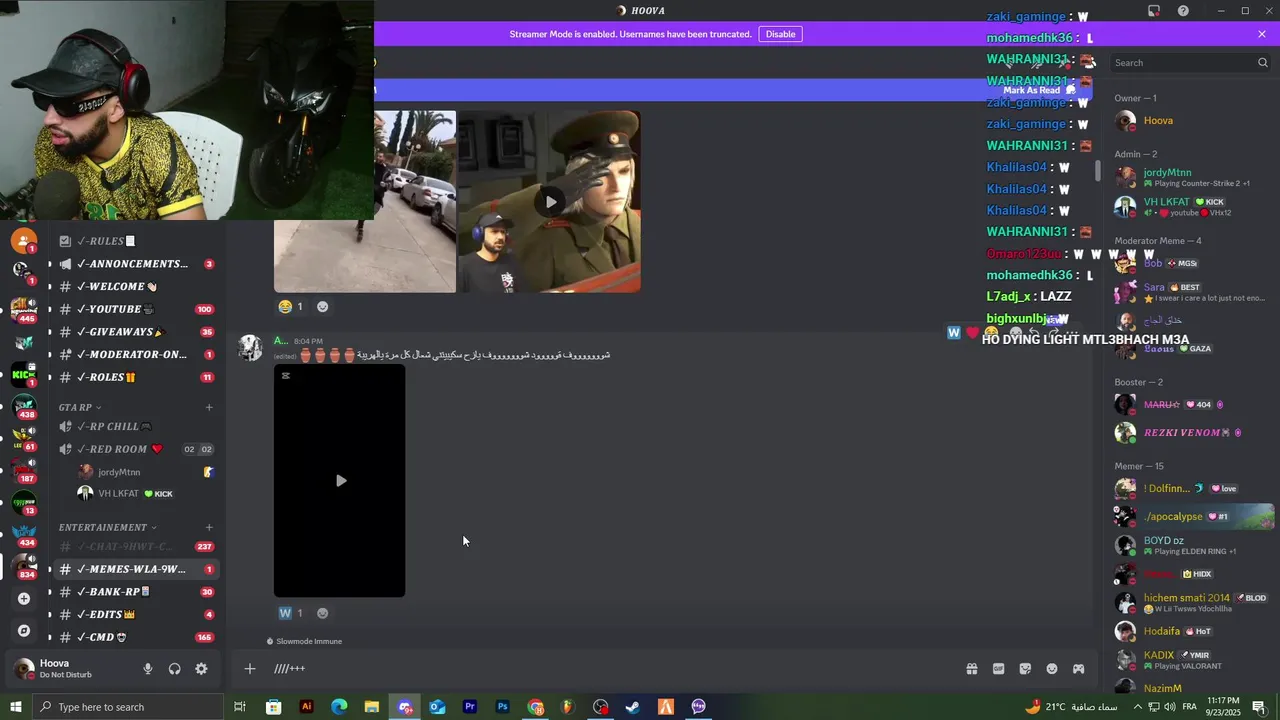Select the MEMES-WLA-9W channel

tap(136, 569)
